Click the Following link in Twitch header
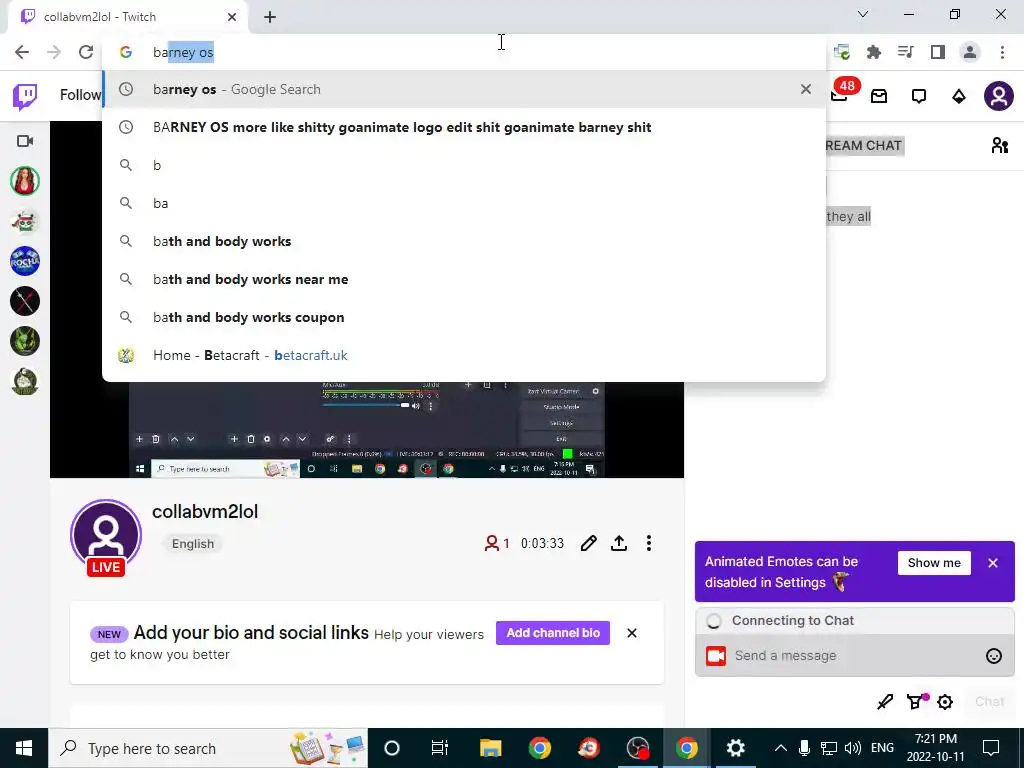 80,95
